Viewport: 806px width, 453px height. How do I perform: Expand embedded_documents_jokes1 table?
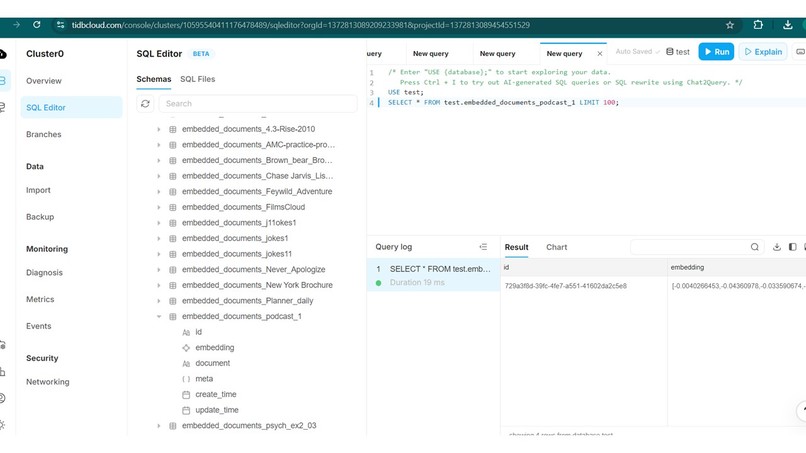click(x=159, y=239)
